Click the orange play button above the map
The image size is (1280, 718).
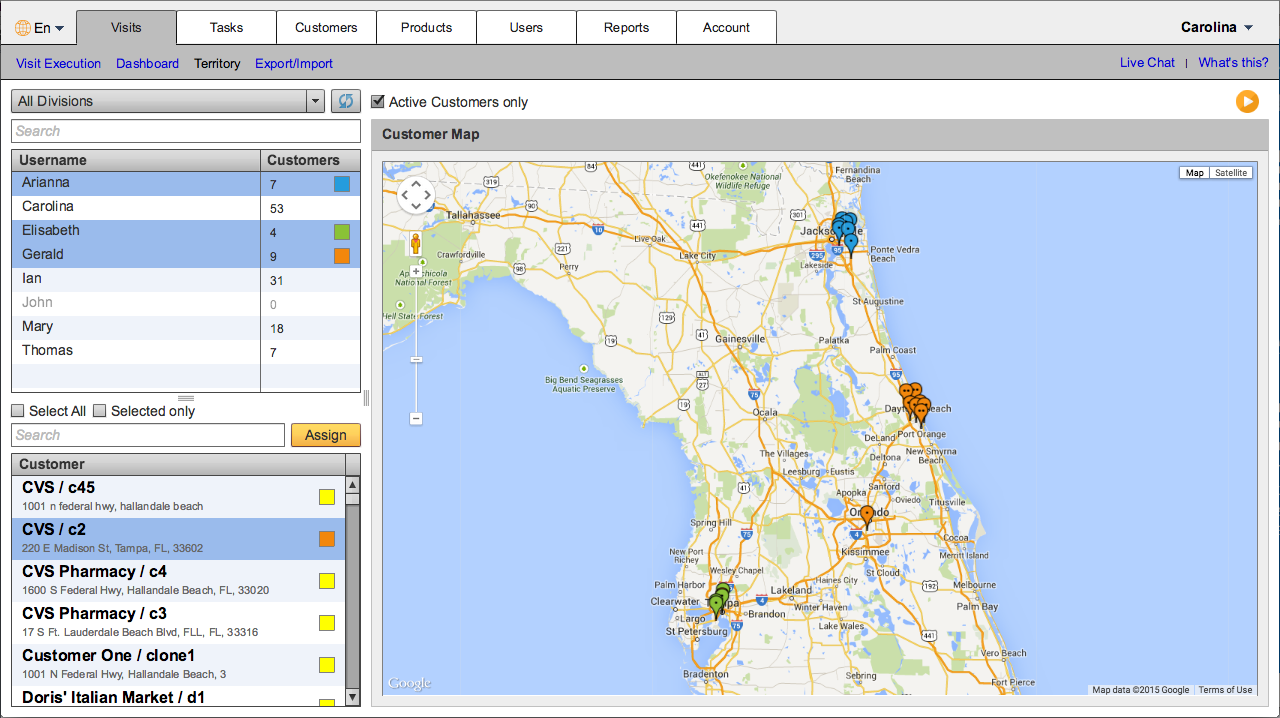(x=1246, y=101)
